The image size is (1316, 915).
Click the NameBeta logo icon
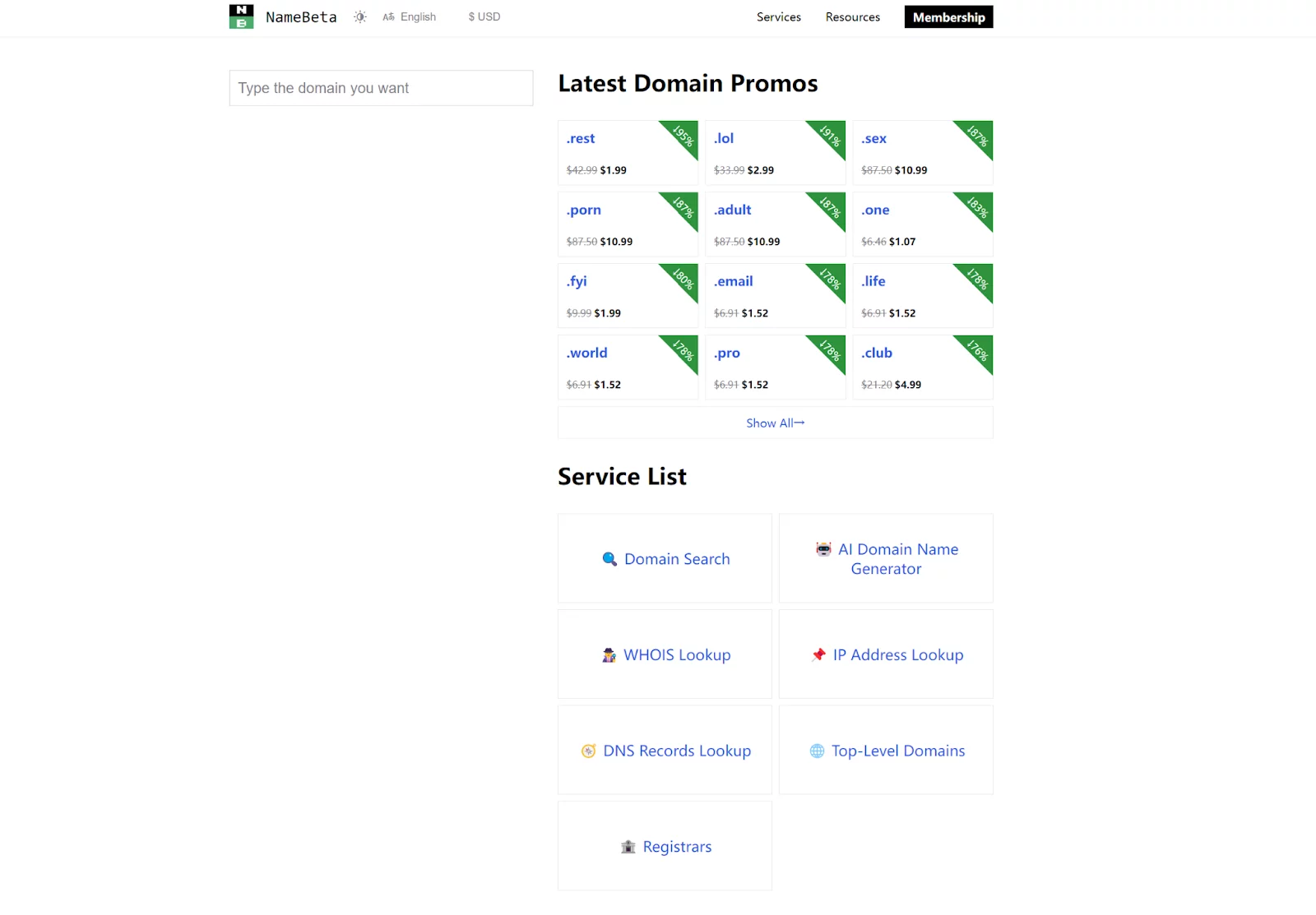tap(241, 16)
